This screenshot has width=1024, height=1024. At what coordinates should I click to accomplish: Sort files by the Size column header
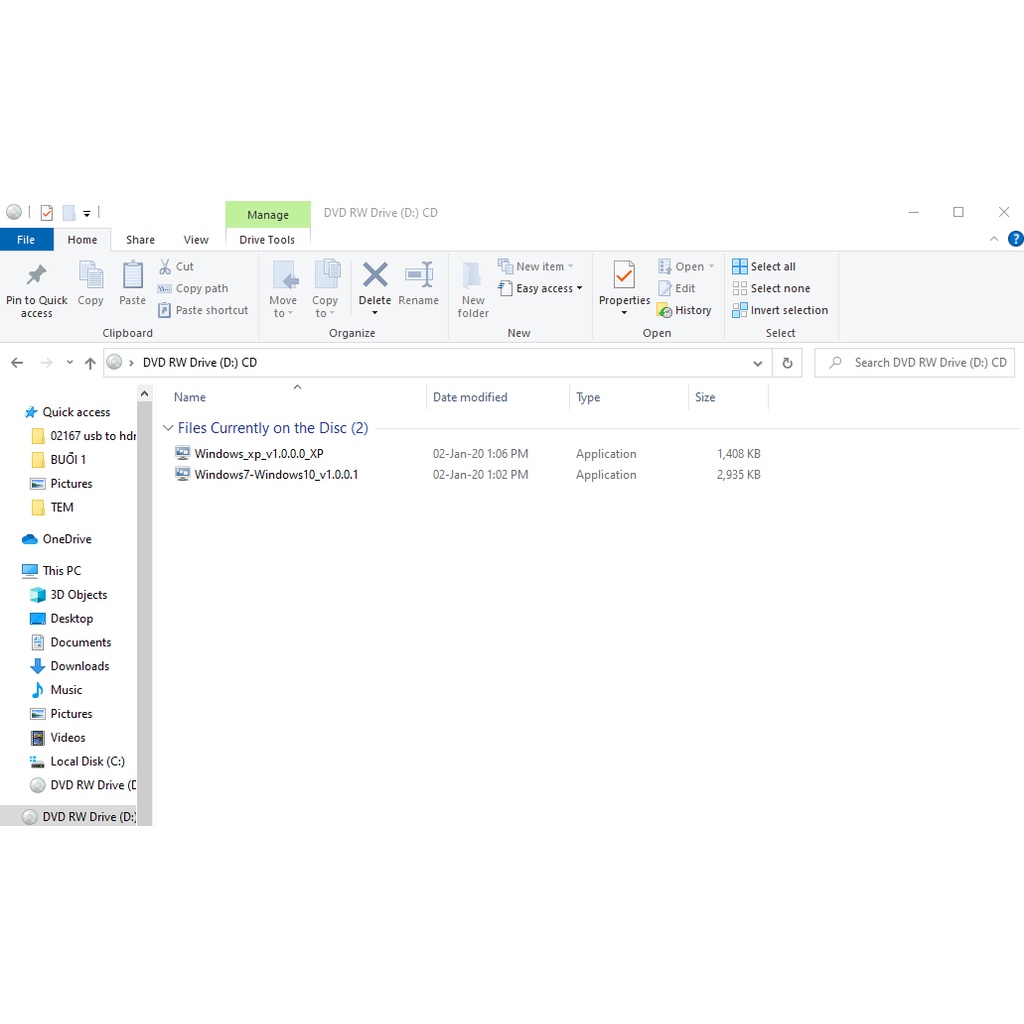(x=706, y=398)
